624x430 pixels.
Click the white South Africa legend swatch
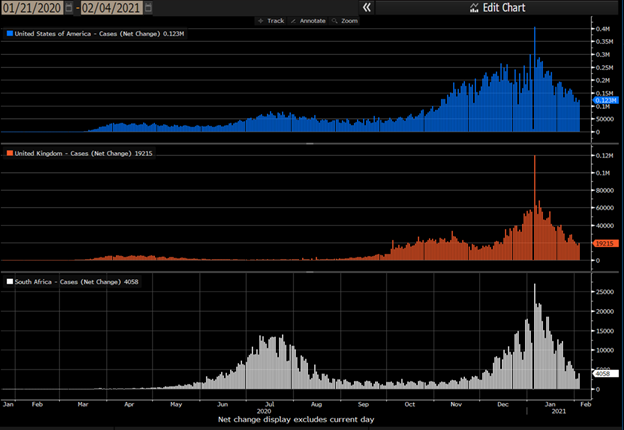(x=10, y=282)
